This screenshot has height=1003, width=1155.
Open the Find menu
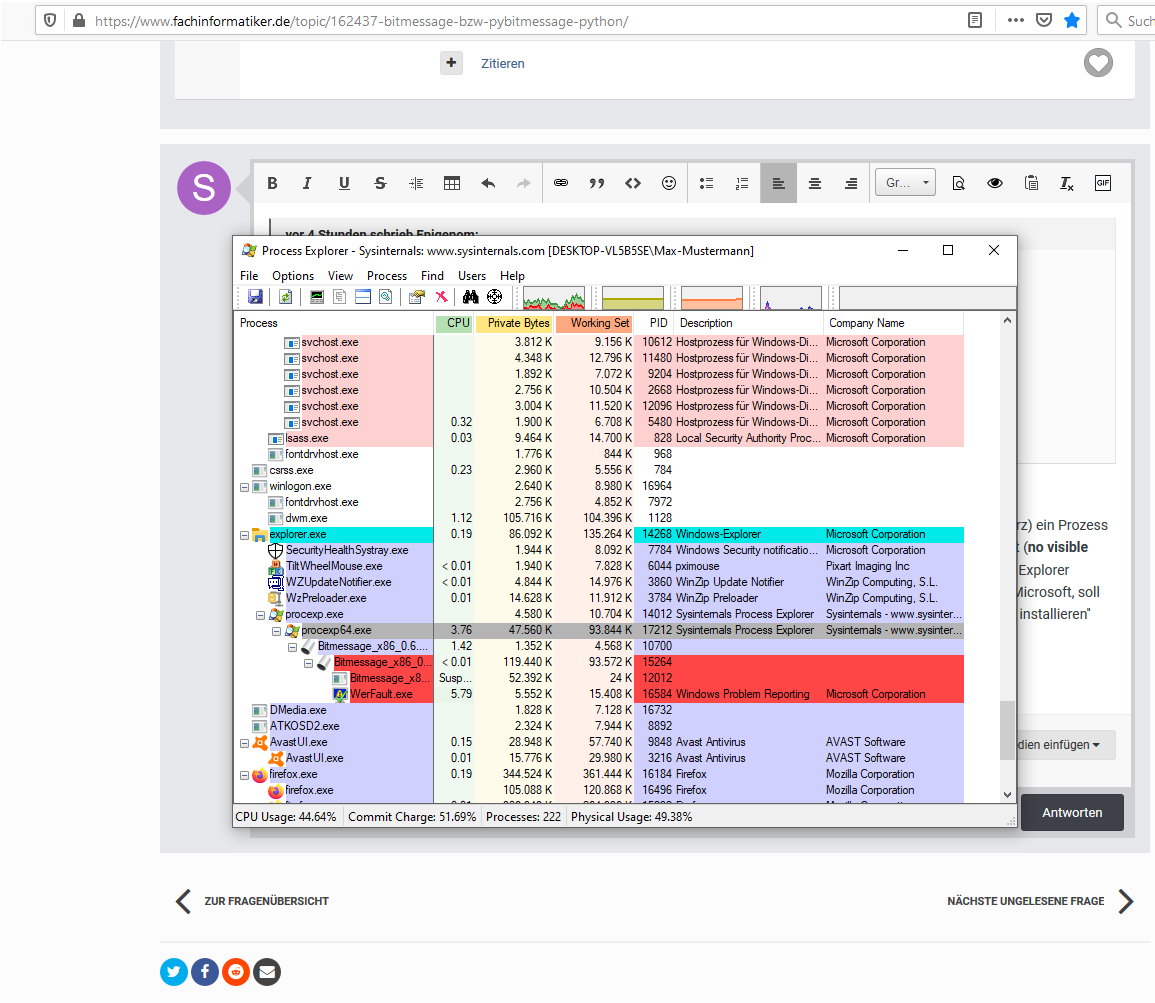point(432,275)
